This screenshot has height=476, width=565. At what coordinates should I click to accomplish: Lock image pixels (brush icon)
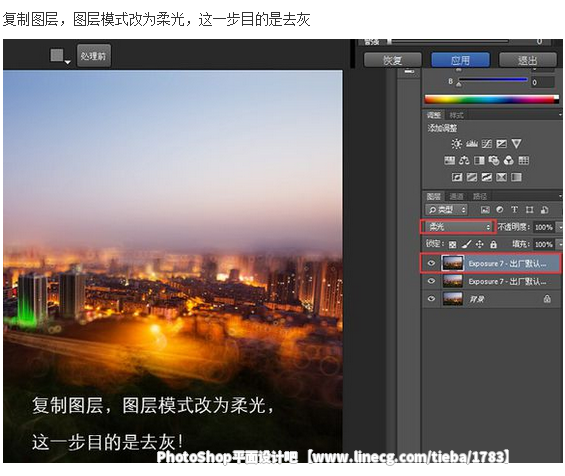pos(466,245)
